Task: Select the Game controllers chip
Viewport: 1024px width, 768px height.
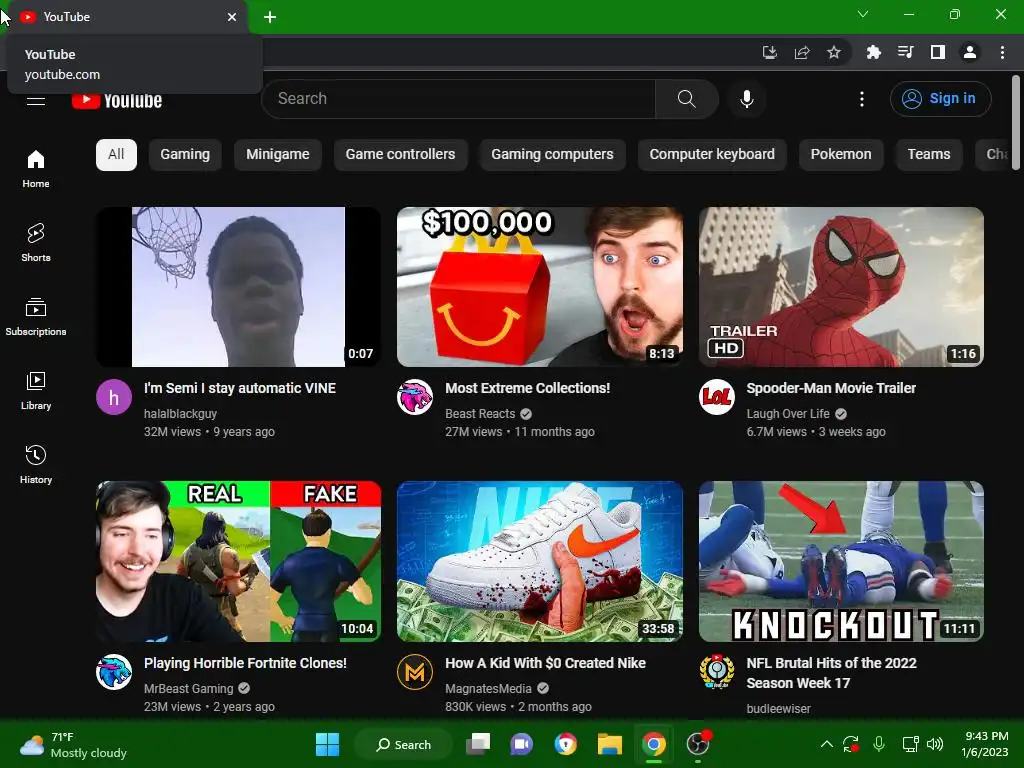Action: (400, 155)
